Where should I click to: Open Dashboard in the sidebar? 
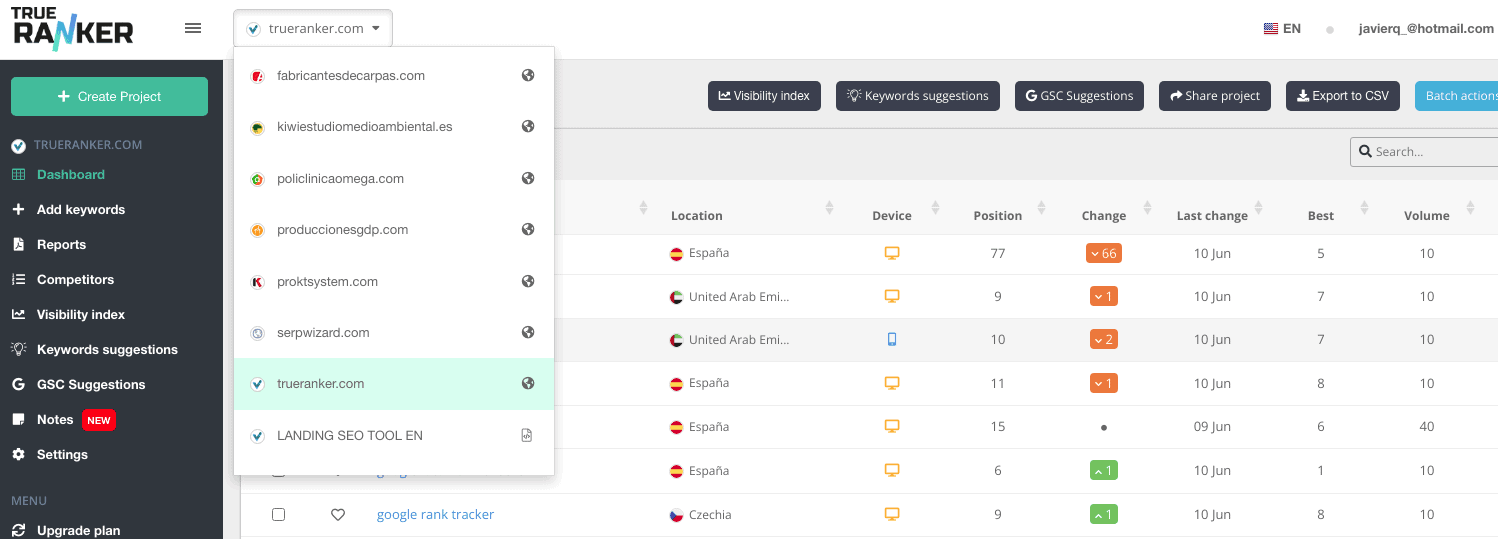[x=70, y=174]
